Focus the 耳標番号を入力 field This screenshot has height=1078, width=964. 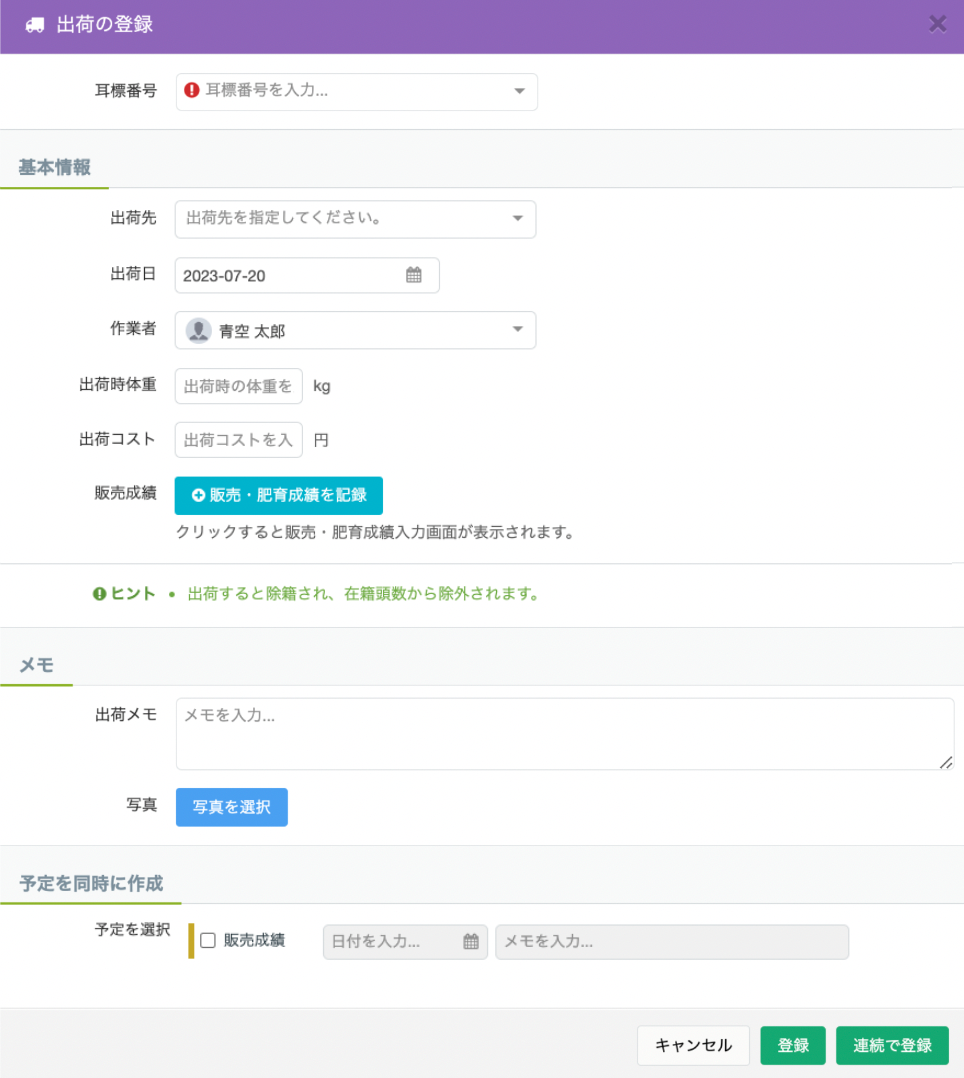coord(356,91)
